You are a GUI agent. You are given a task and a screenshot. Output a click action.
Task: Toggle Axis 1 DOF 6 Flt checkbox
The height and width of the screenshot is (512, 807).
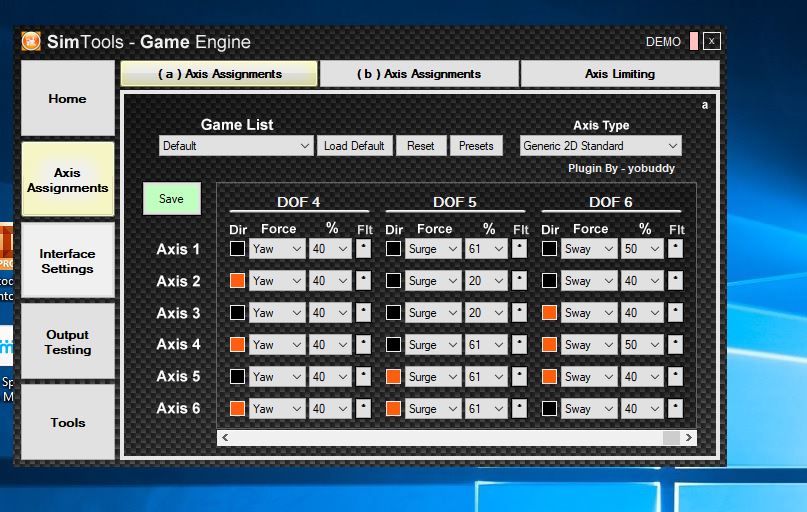tap(675, 249)
